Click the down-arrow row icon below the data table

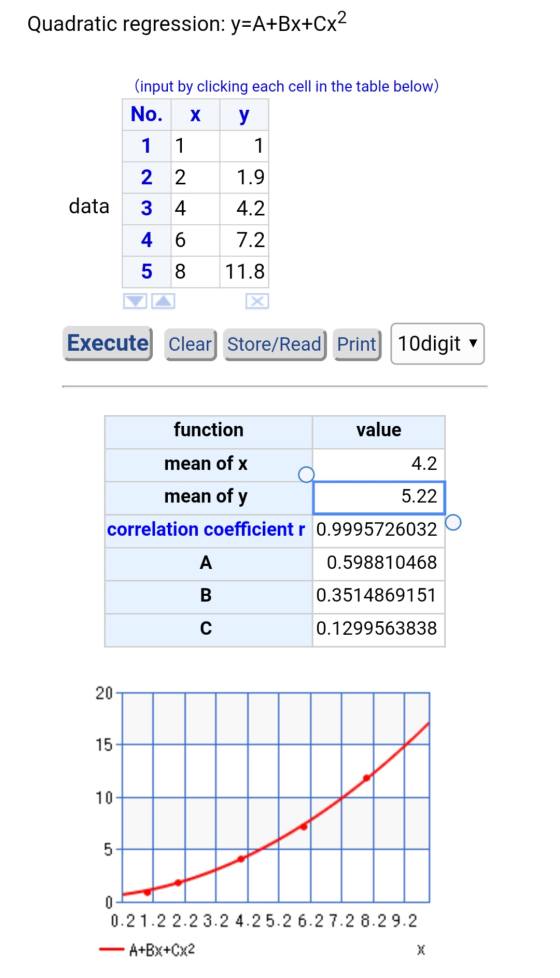click(135, 301)
